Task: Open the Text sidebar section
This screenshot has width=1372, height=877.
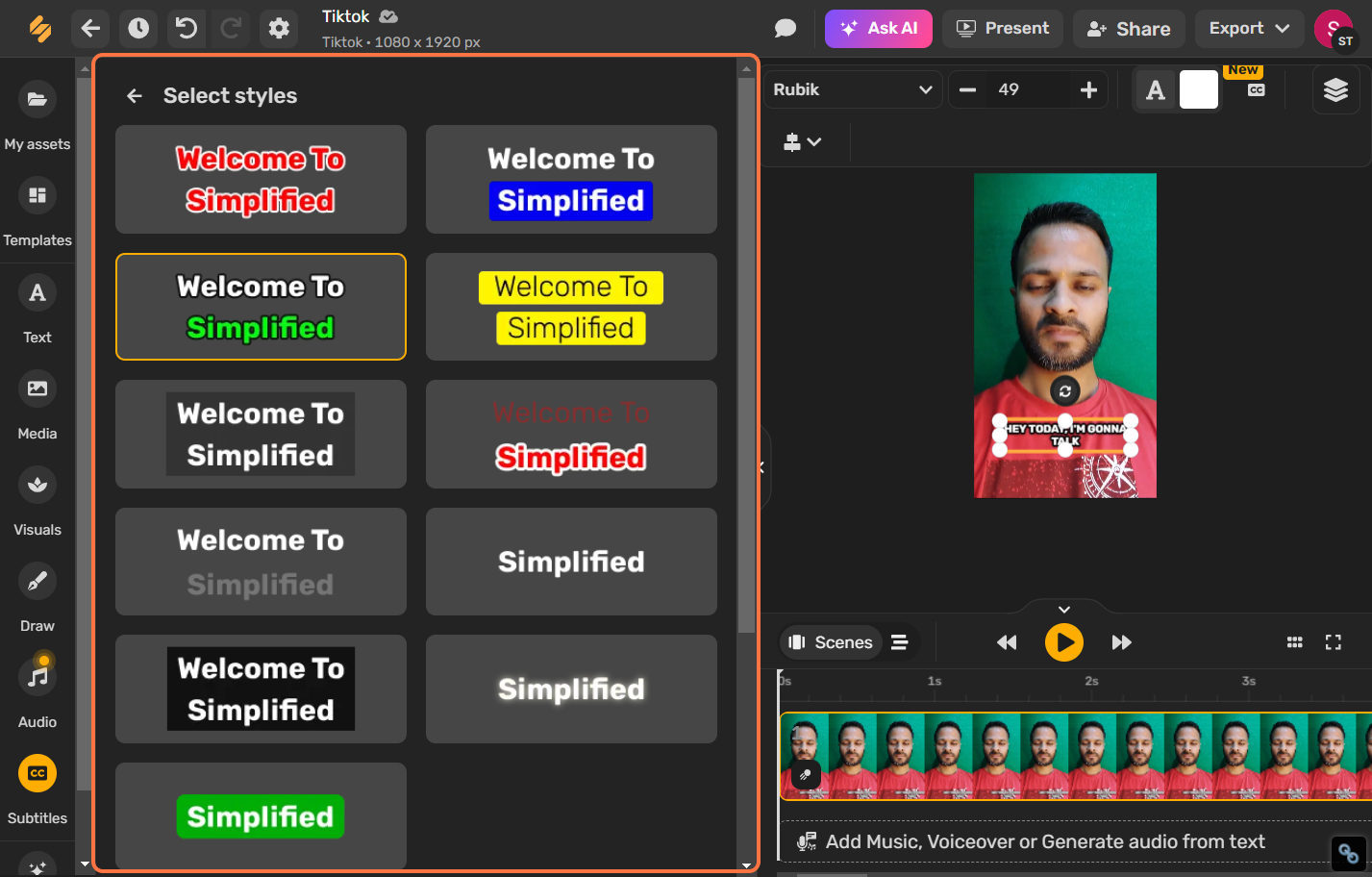Action: pos(37,308)
